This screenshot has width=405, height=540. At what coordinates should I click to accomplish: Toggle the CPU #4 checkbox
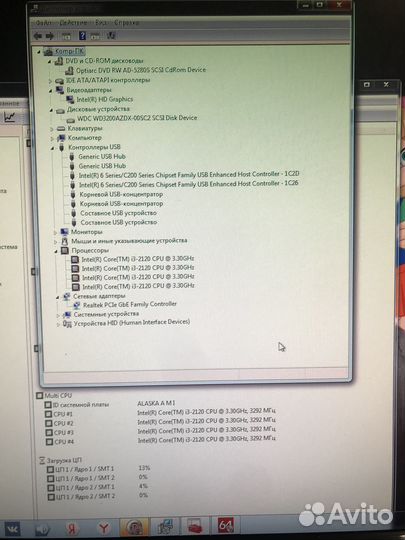[x=49, y=442]
